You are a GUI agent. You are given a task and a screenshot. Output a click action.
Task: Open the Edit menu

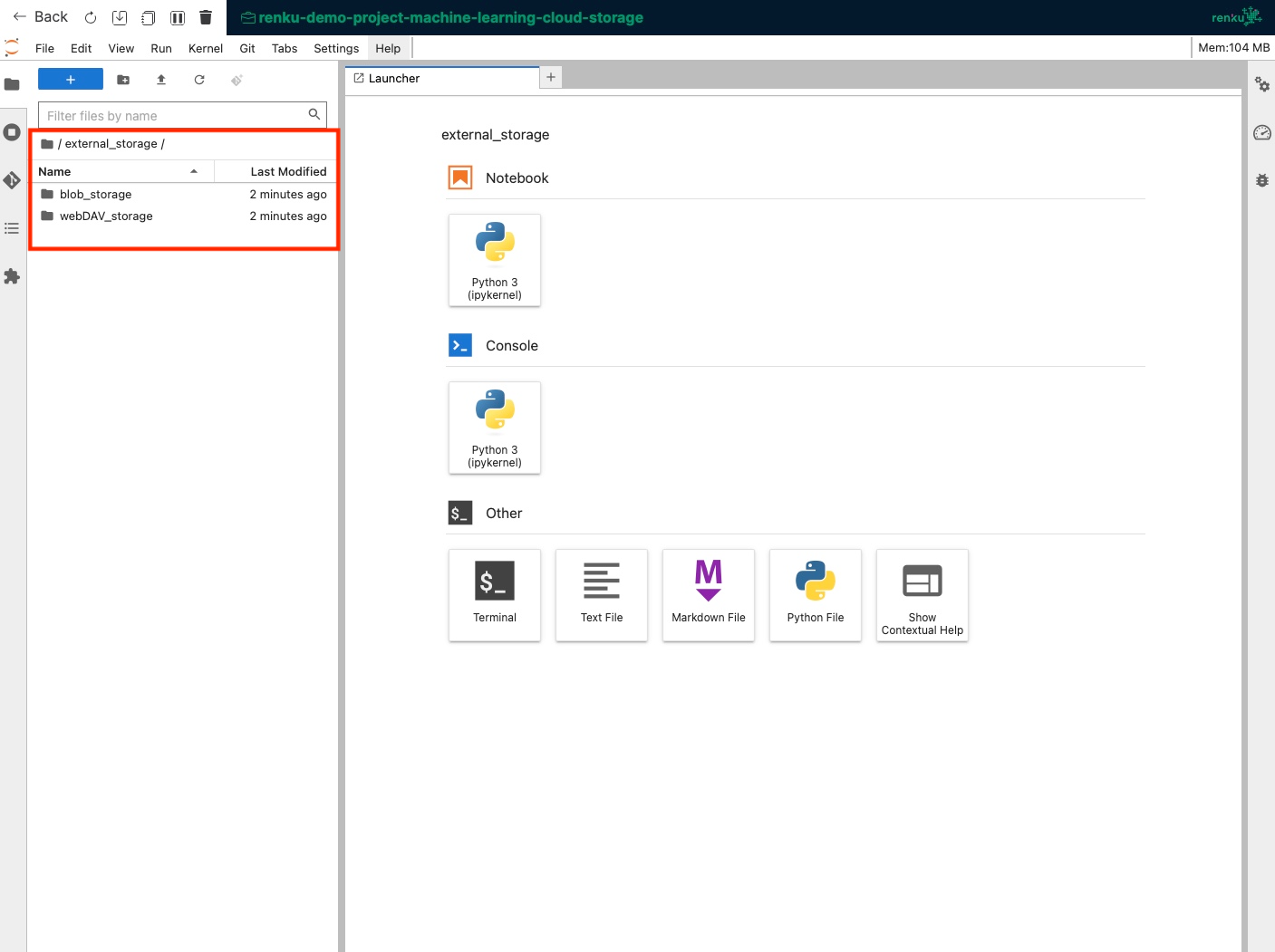(81, 49)
